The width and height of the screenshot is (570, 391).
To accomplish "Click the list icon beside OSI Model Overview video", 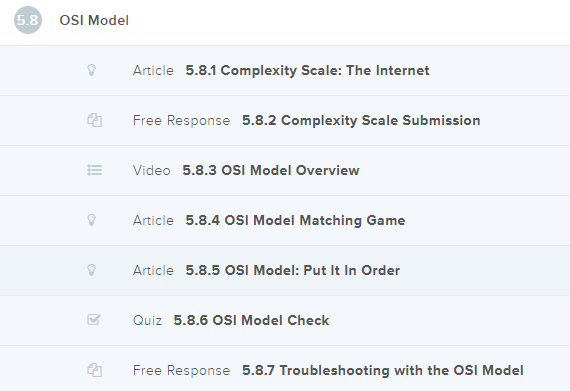I will 95,170.
